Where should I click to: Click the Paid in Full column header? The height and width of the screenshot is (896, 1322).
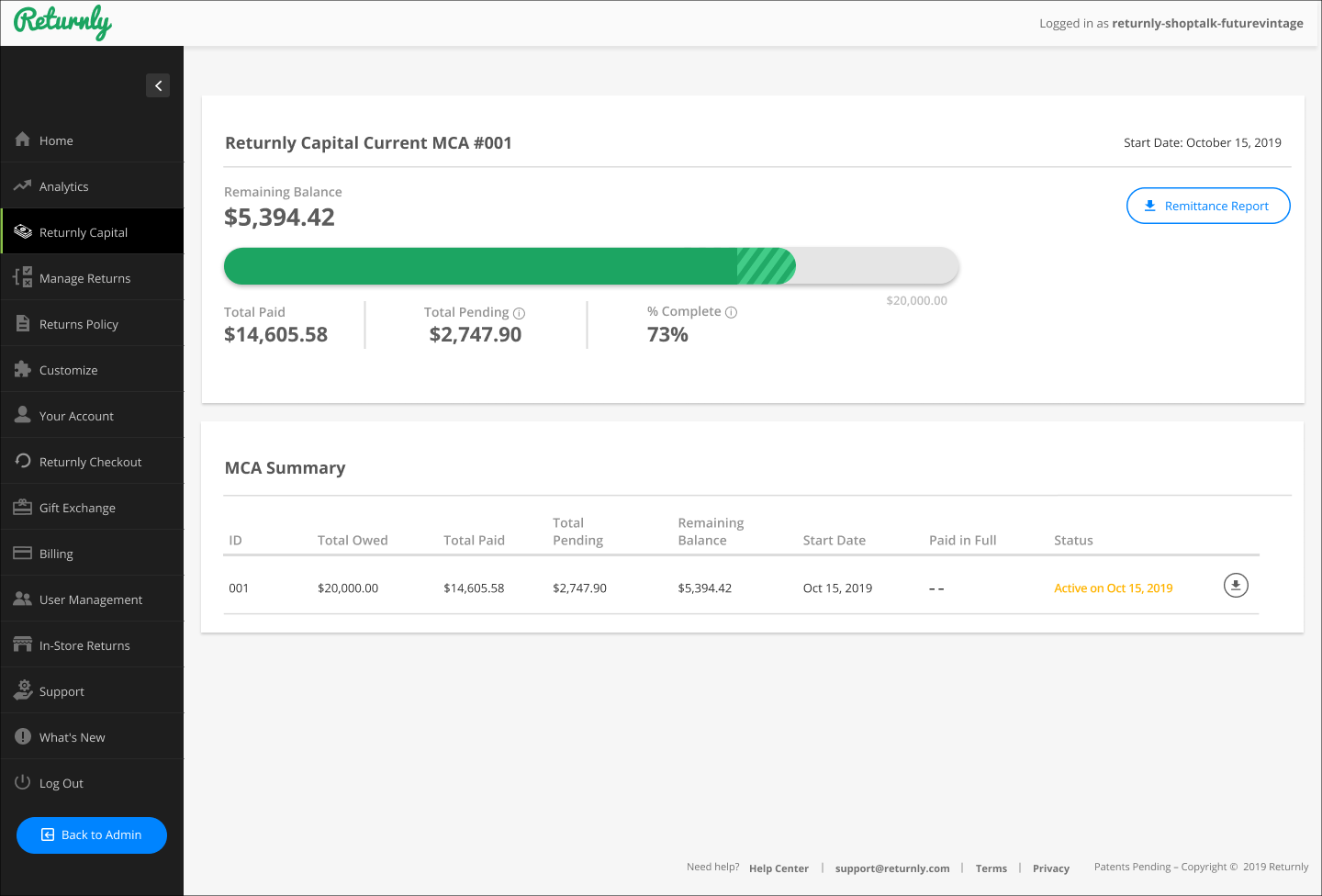pyautogui.click(x=962, y=540)
